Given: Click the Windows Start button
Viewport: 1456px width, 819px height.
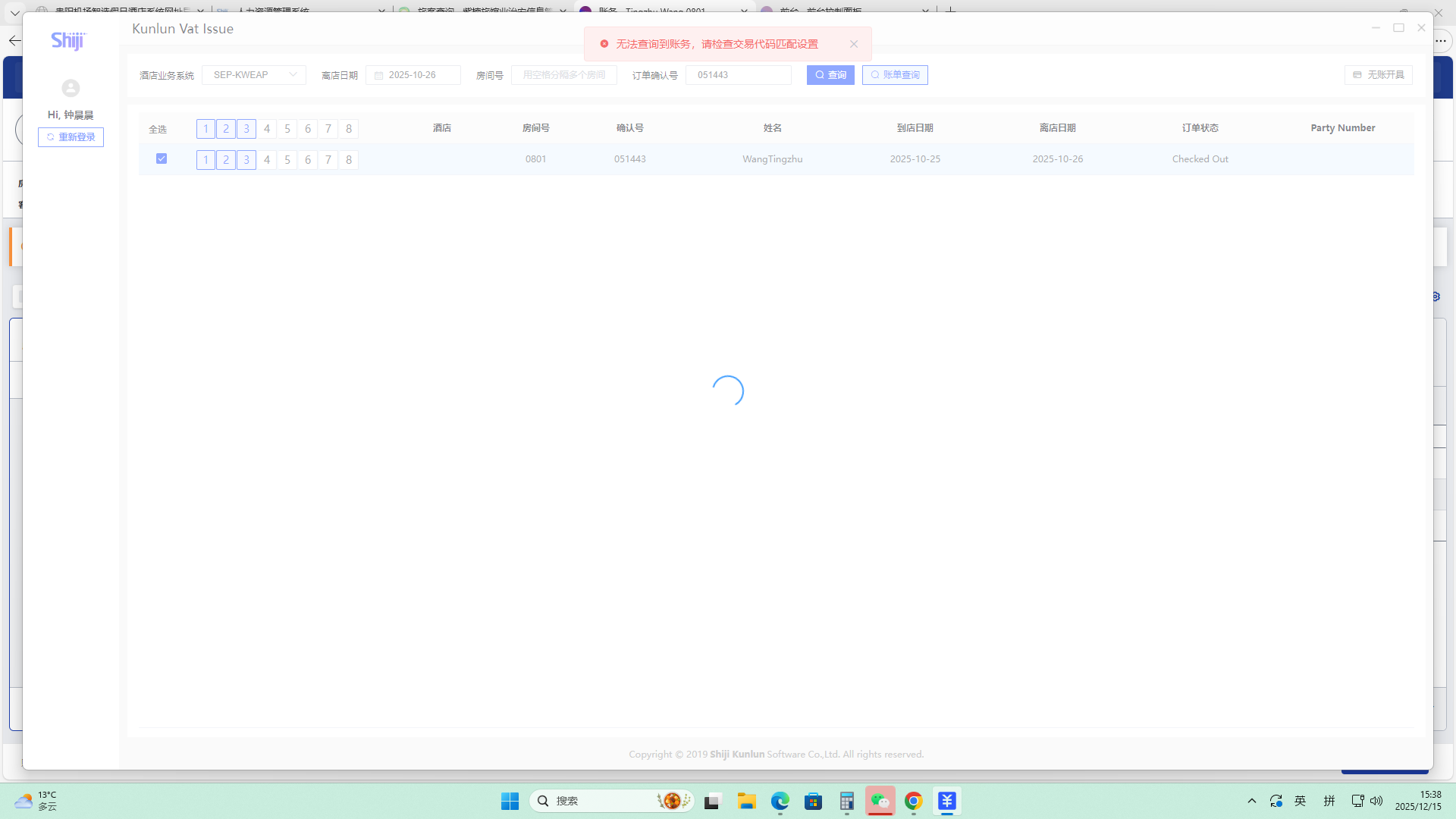Looking at the screenshot, I should pos(510,801).
